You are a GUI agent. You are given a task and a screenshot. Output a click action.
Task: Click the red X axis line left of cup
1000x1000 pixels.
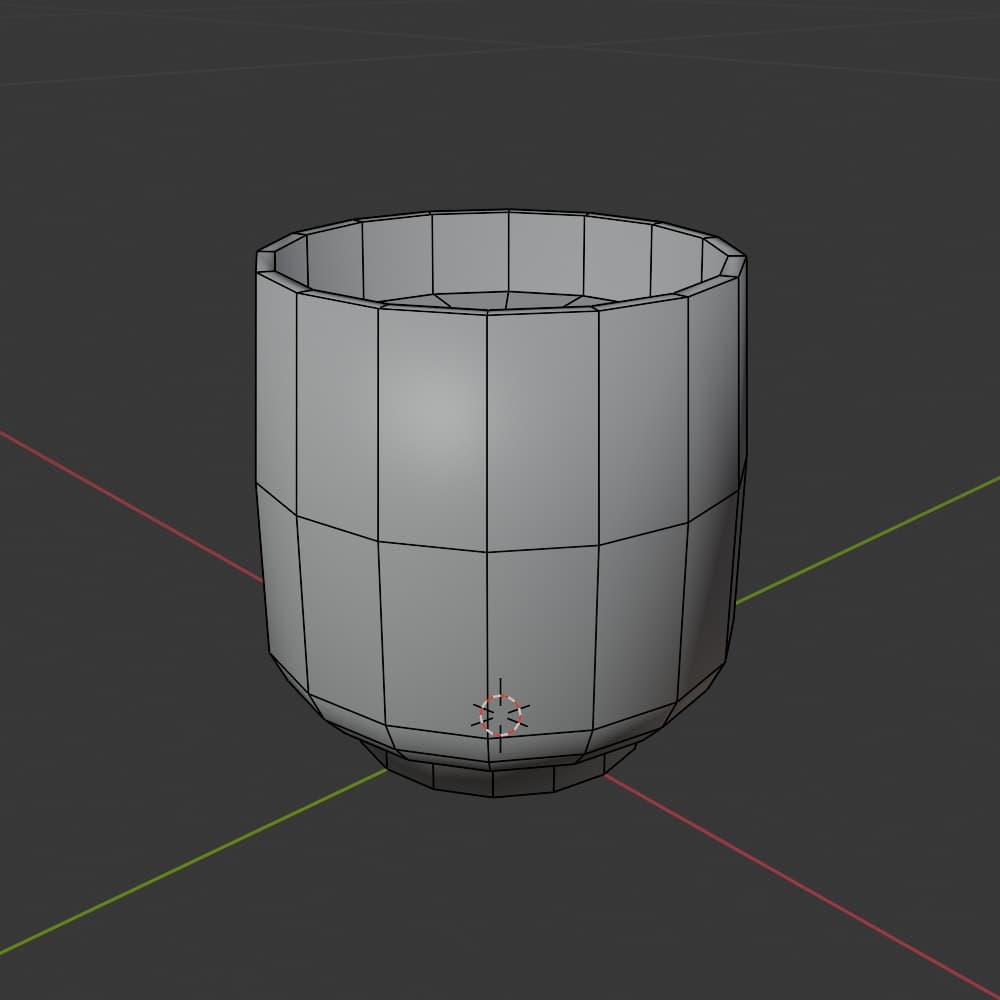click(131, 506)
